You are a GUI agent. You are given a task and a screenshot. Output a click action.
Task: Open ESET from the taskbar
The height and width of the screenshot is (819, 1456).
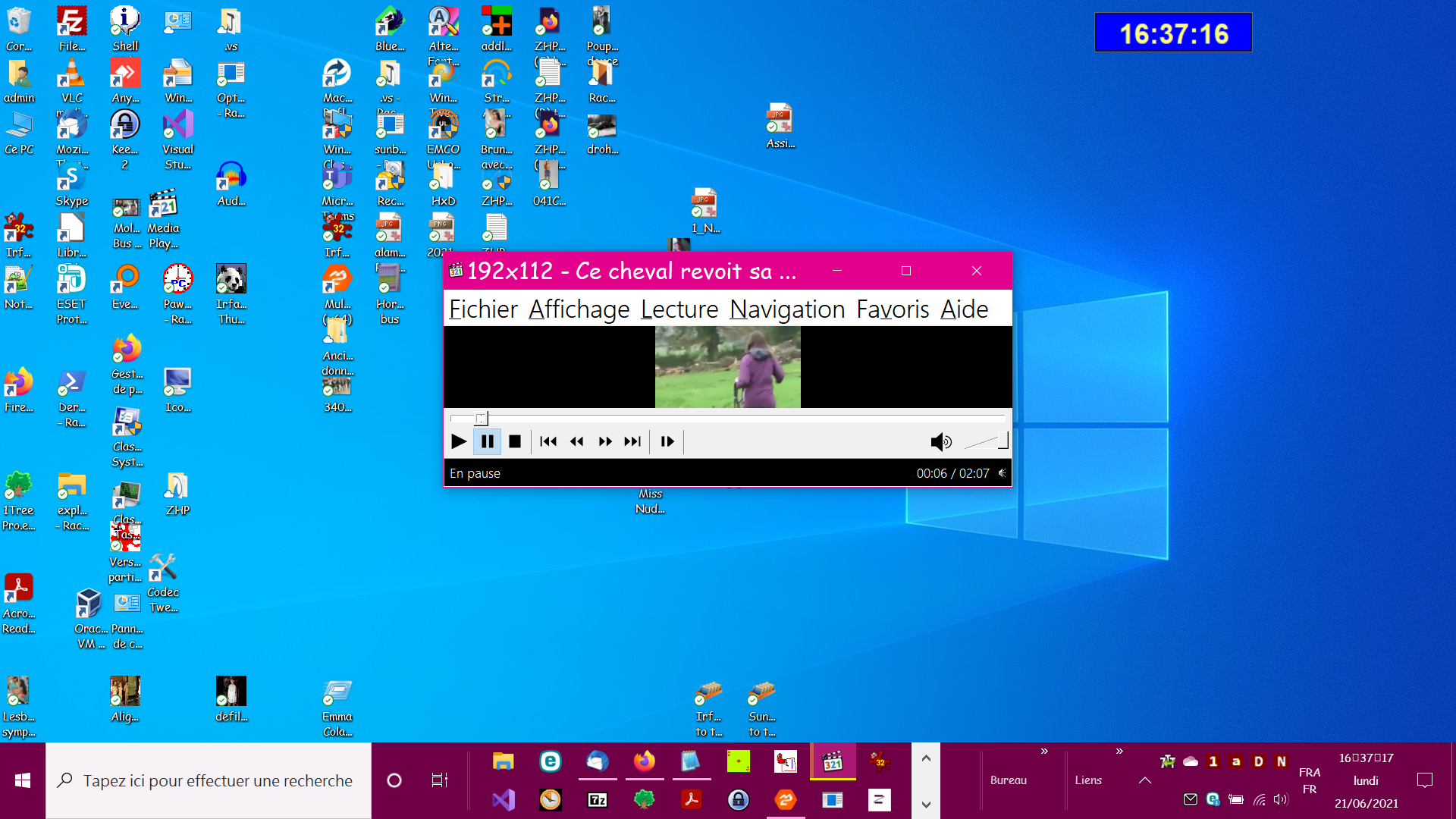[551, 761]
